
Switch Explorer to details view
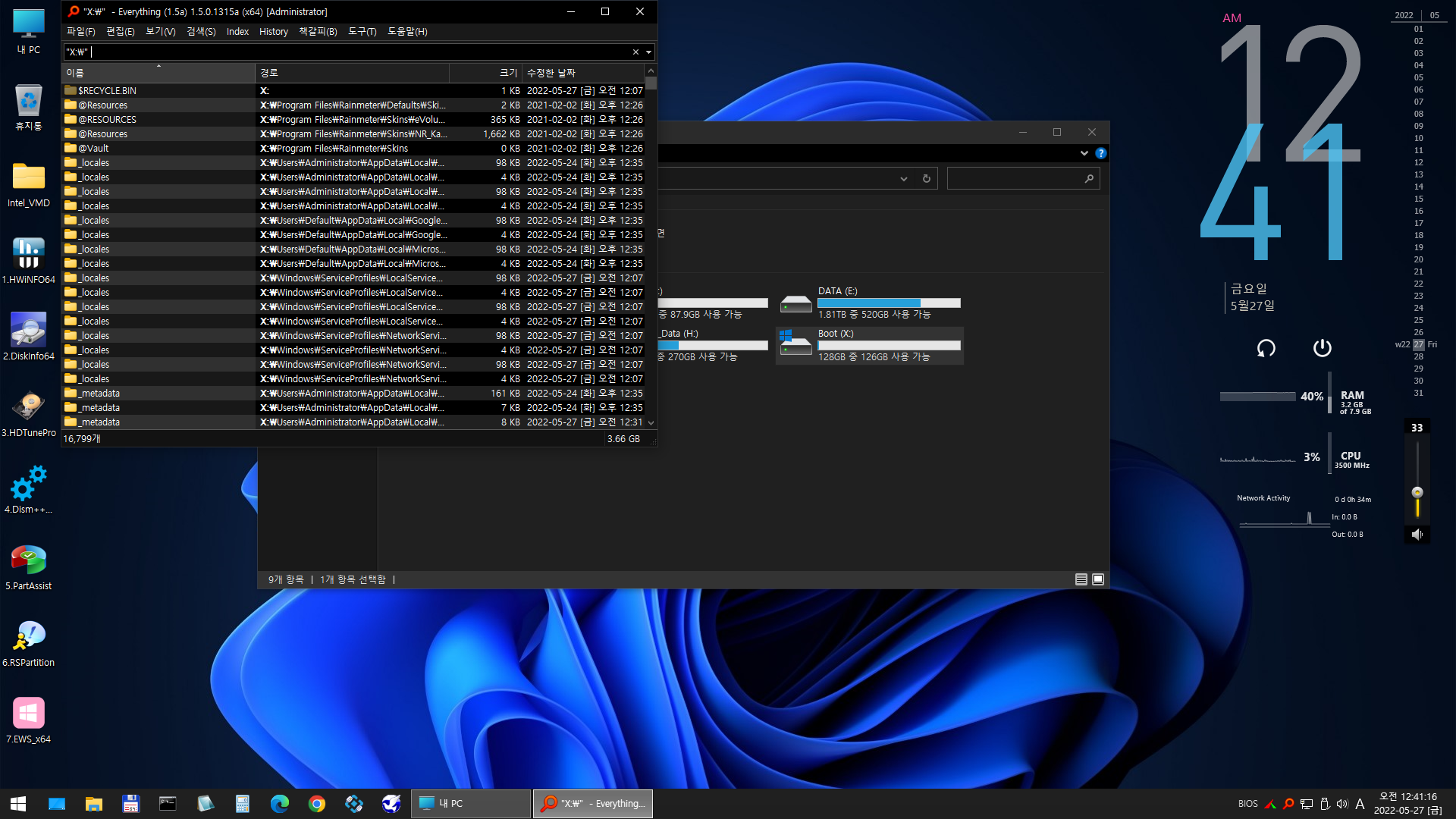(x=1081, y=579)
